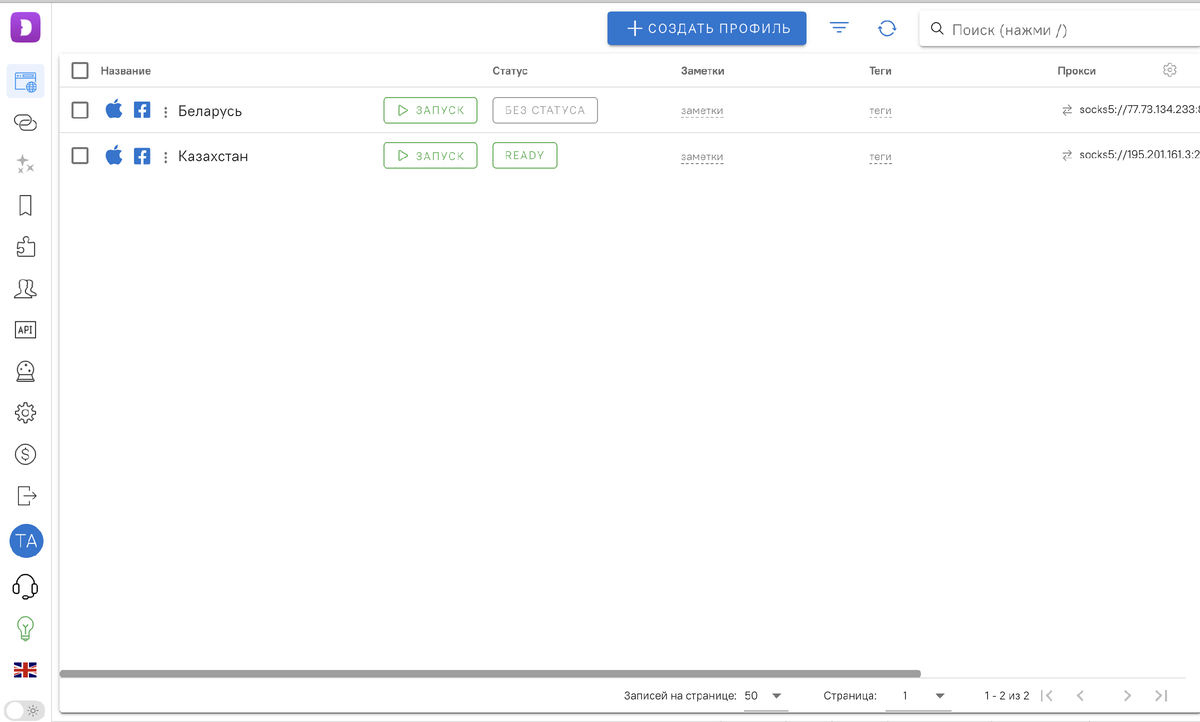Screen dimensions: 1200x722
Task: Click the socks5://195.201.161.3 proxy text
Action: 1139,155
